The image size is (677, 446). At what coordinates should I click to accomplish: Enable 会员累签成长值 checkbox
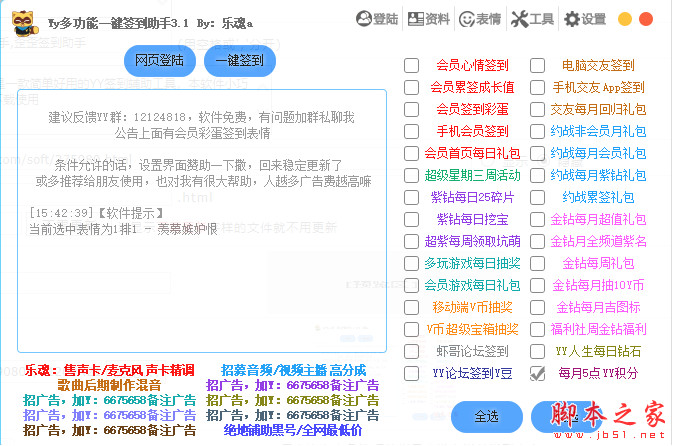(x=411, y=88)
